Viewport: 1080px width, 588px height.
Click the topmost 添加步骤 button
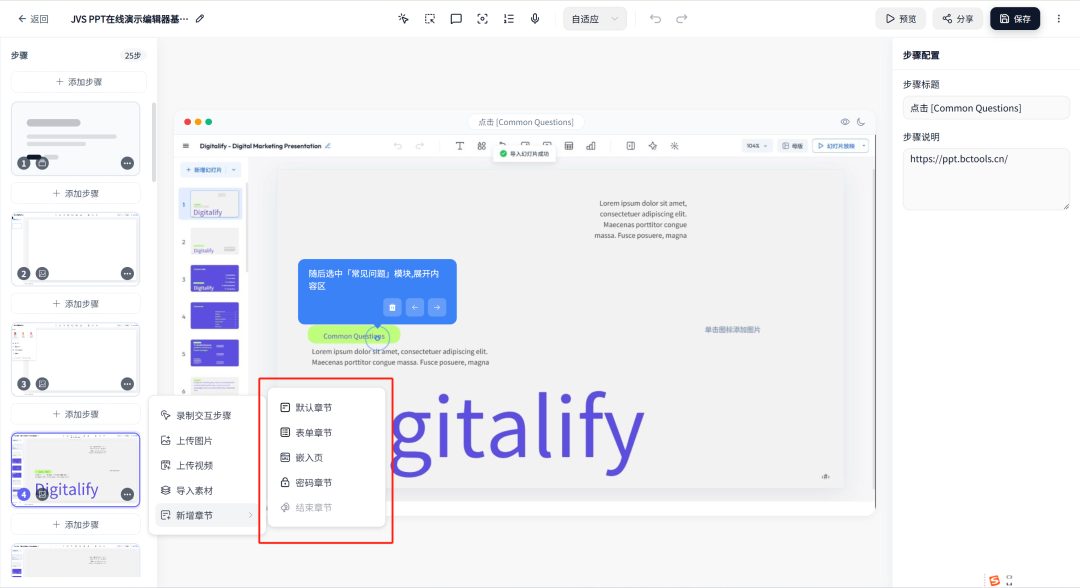(x=79, y=82)
